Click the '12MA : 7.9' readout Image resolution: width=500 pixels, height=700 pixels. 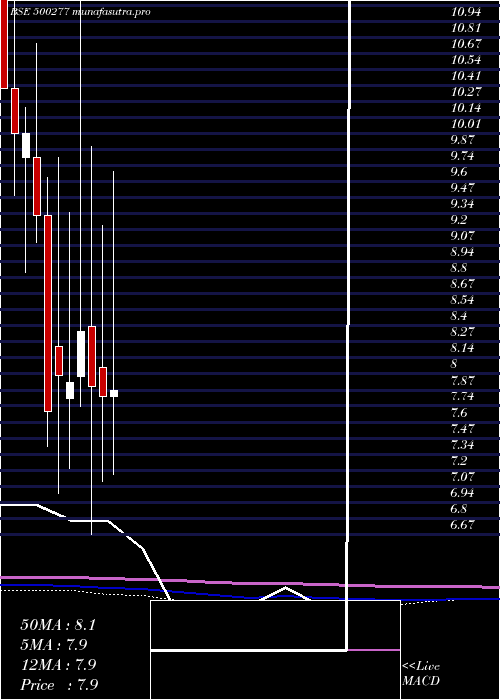pyautogui.click(x=58, y=665)
